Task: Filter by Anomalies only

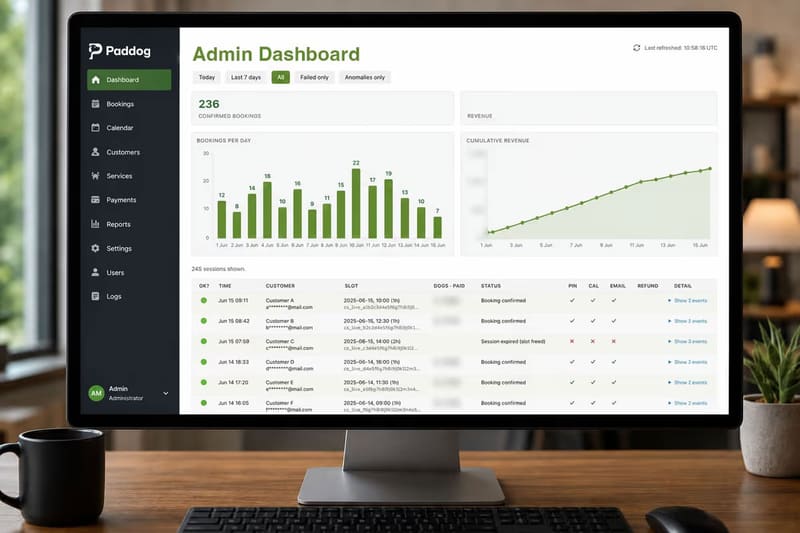Action: pos(365,78)
